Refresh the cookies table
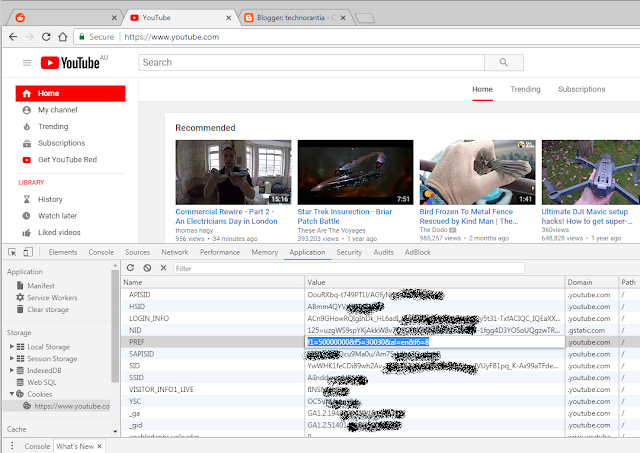 click(x=130, y=268)
